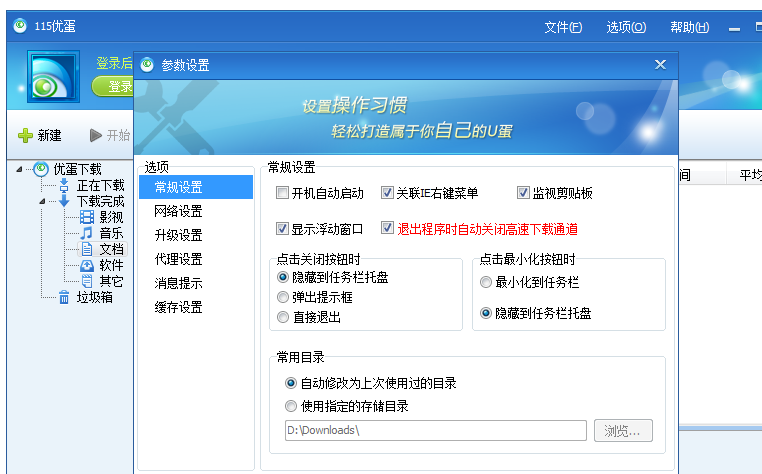Click the 浏览... browse button
This screenshot has height=474, width=762.
pos(623,431)
